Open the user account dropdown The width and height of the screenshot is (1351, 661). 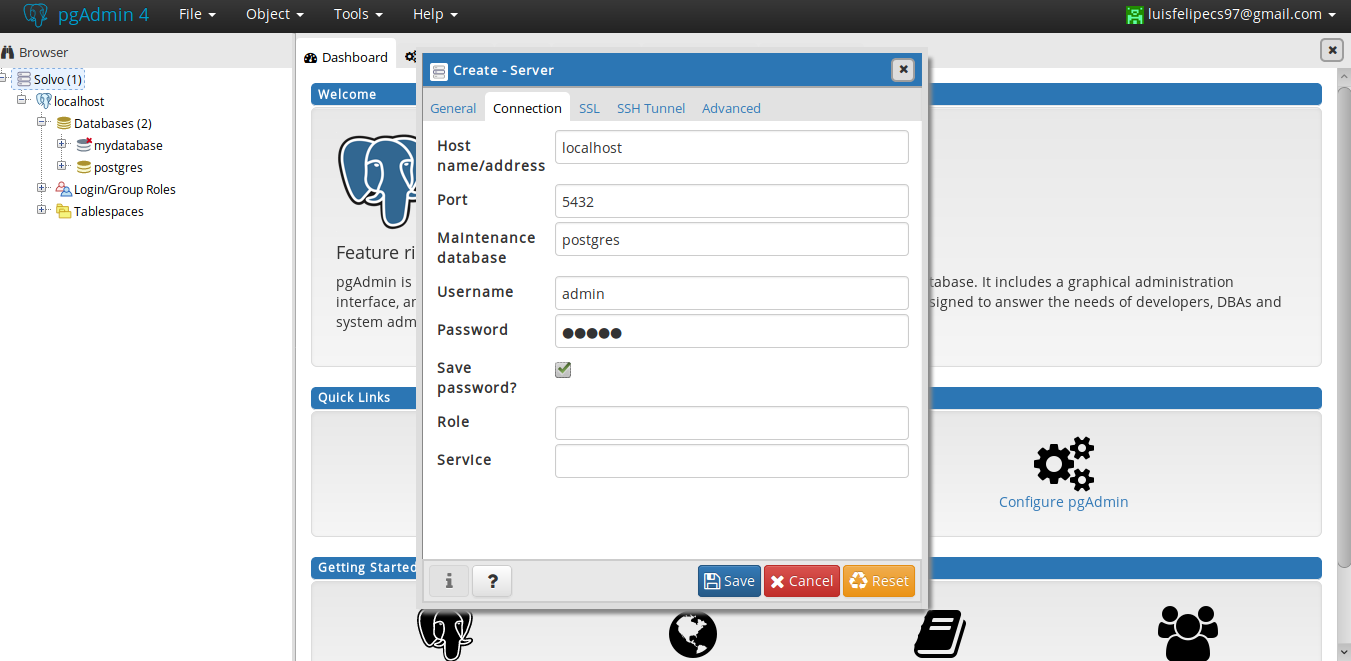[x=1231, y=14]
